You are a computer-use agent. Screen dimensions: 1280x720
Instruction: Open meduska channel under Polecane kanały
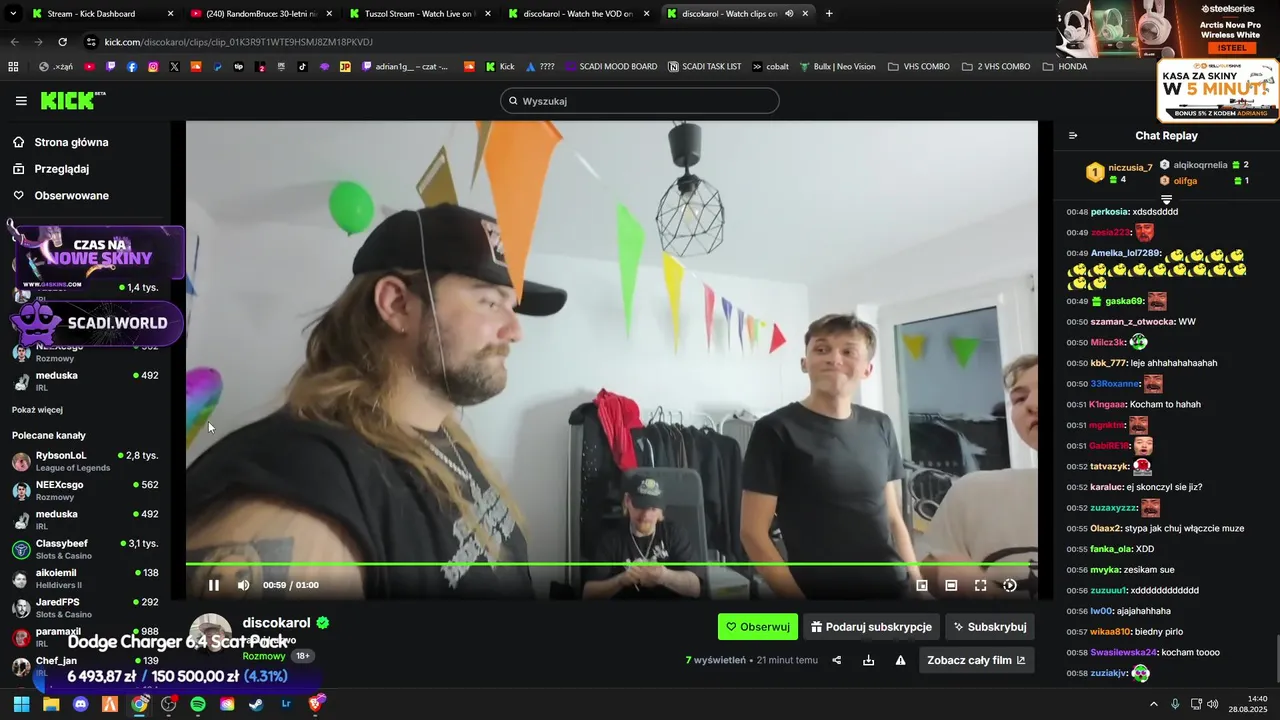(x=85, y=519)
